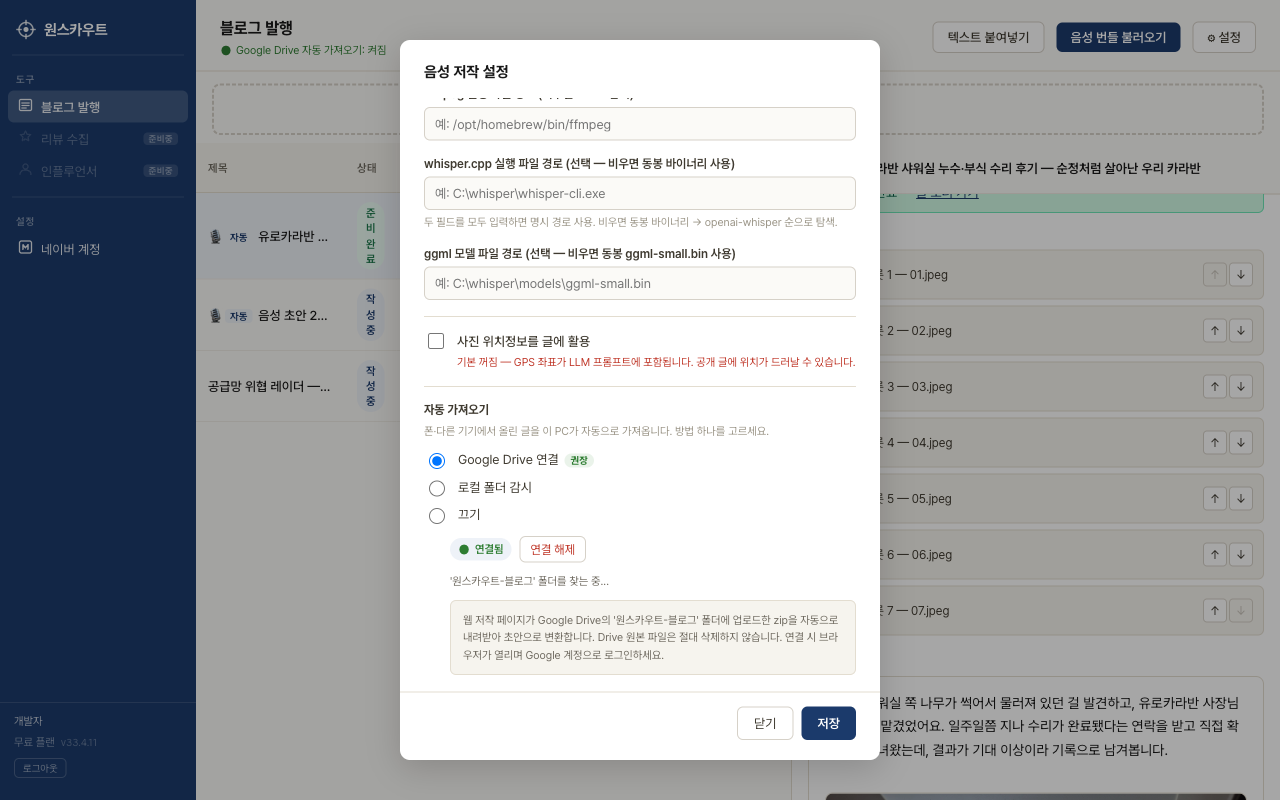Viewport: 1280px width, 800px height.
Task: Focus the ffmpeg path input field
Action: tap(640, 124)
